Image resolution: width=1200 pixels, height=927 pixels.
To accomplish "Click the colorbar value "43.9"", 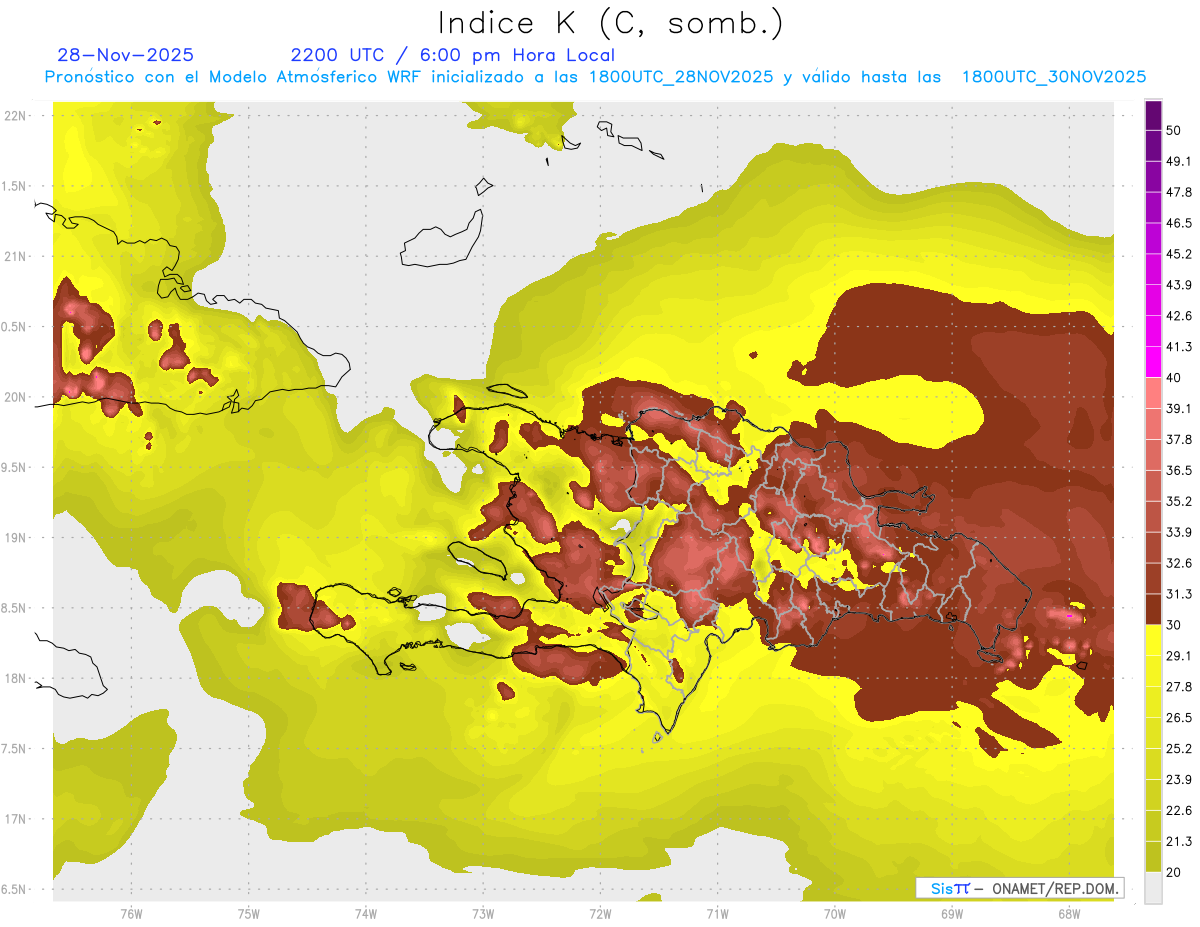I will [x=1179, y=285].
